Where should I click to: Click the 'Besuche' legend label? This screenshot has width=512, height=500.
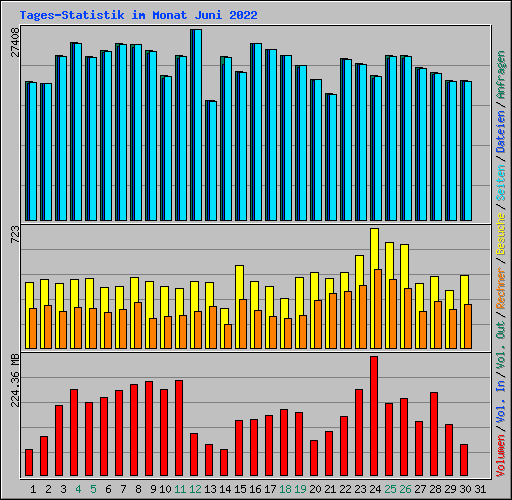click(x=501, y=234)
